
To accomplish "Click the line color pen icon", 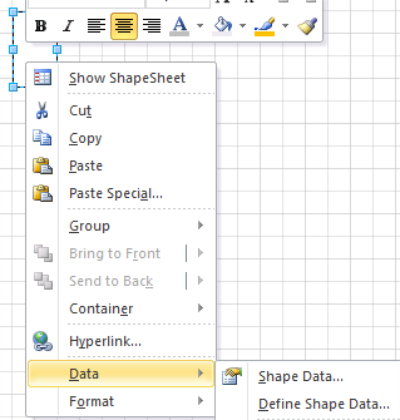I will coord(265,26).
